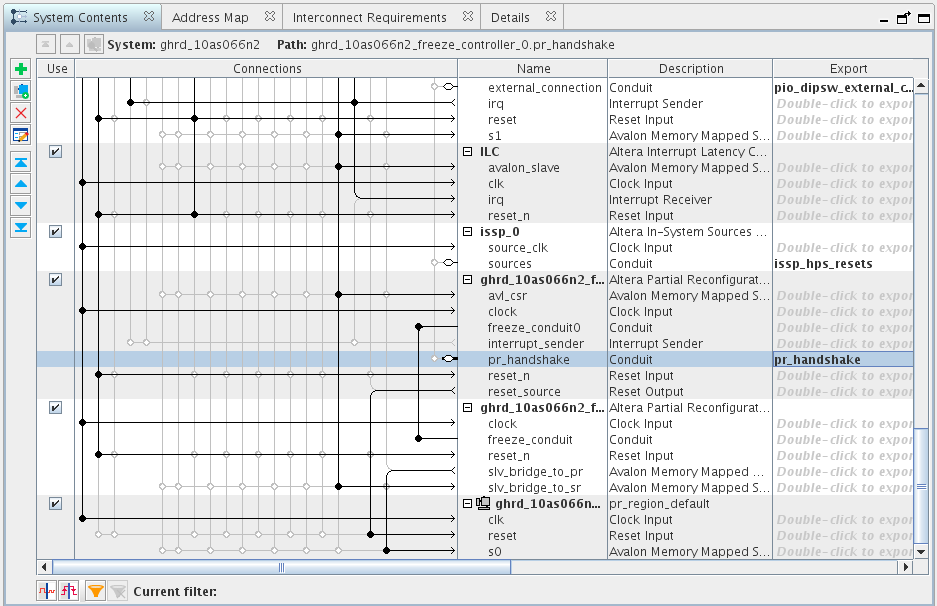Disable the pr_region_default component Use checkbox
This screenshot has height=606, width=937.
pos(56,504)
